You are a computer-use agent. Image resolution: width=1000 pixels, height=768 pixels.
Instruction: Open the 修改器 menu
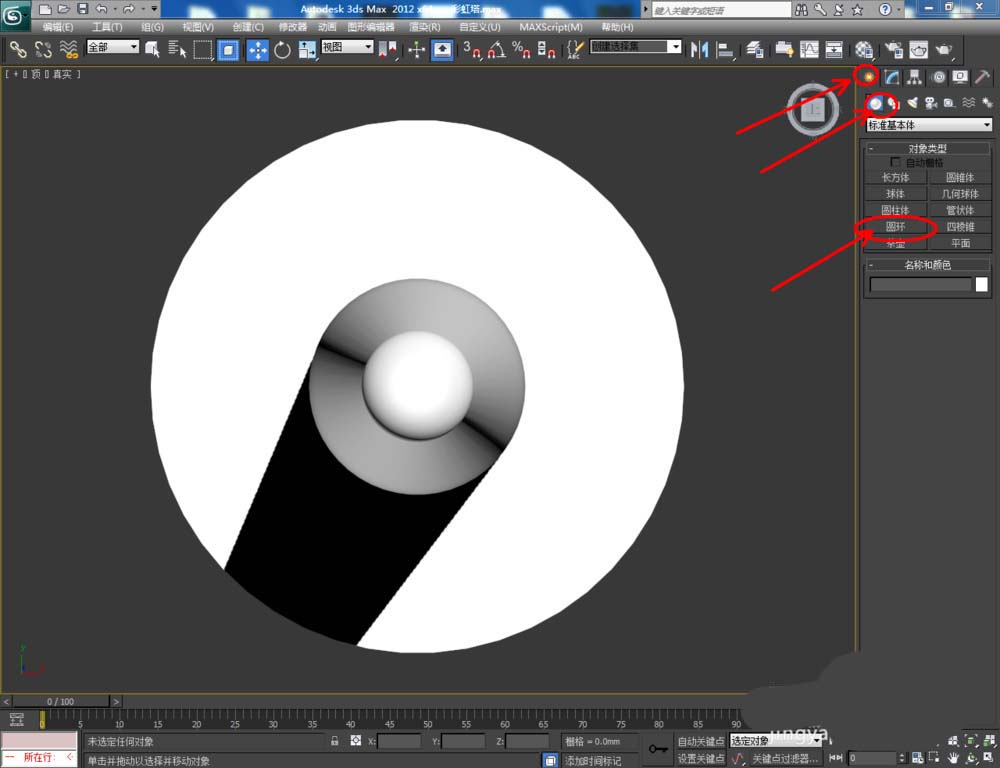click(293, 27)
